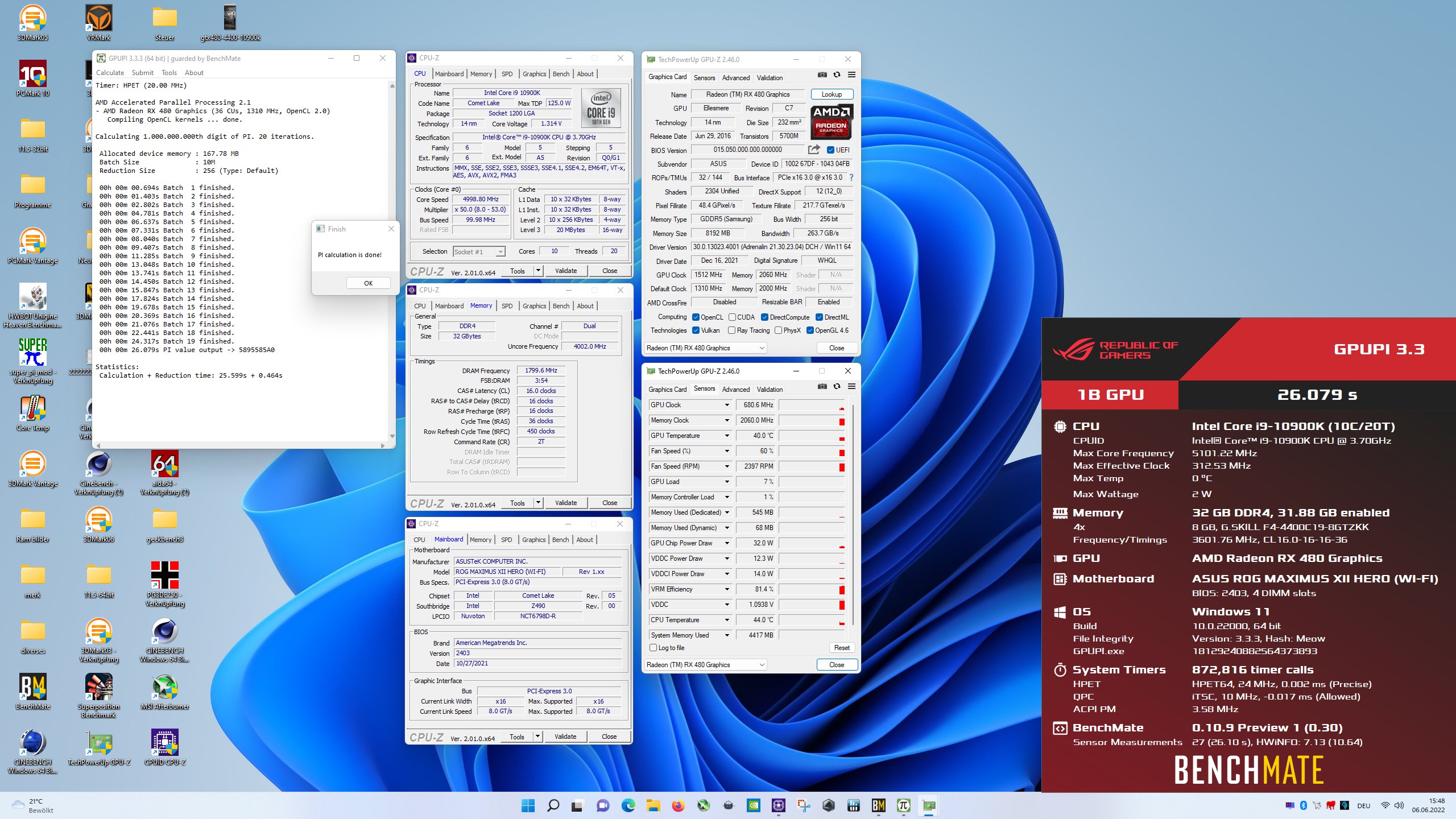
Task: Launch MSI Afterburner from desktop
Action: point(164,692)
